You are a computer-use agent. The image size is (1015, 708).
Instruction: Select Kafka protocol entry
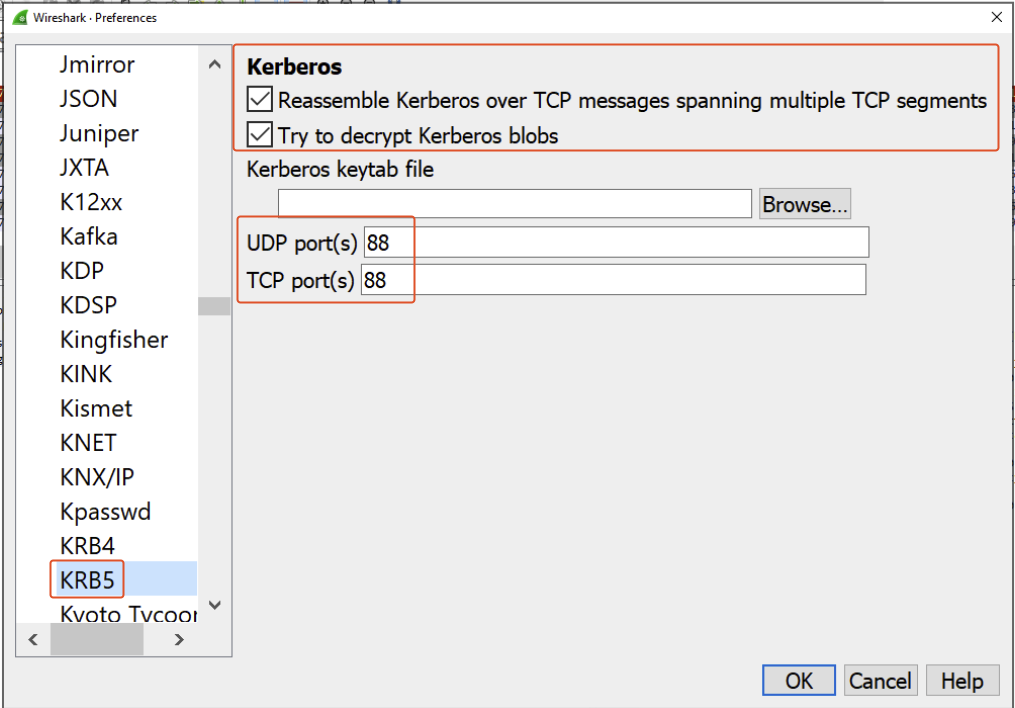[x=89, y=236]
